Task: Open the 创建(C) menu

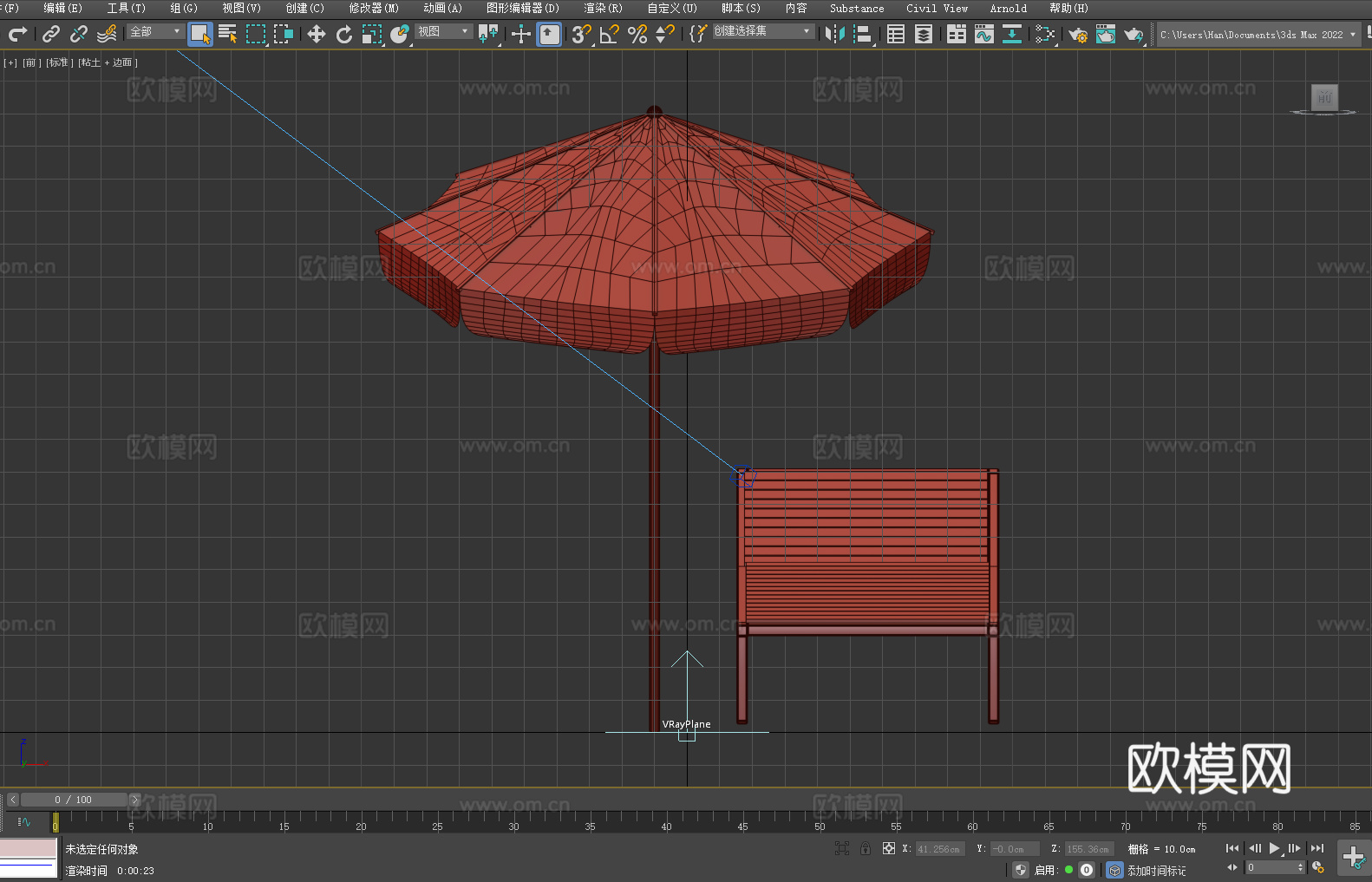Action: click(x=305, y=8)
